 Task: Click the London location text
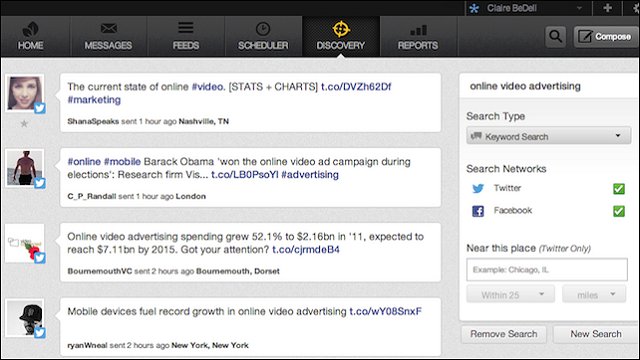[x=191, y=196]
